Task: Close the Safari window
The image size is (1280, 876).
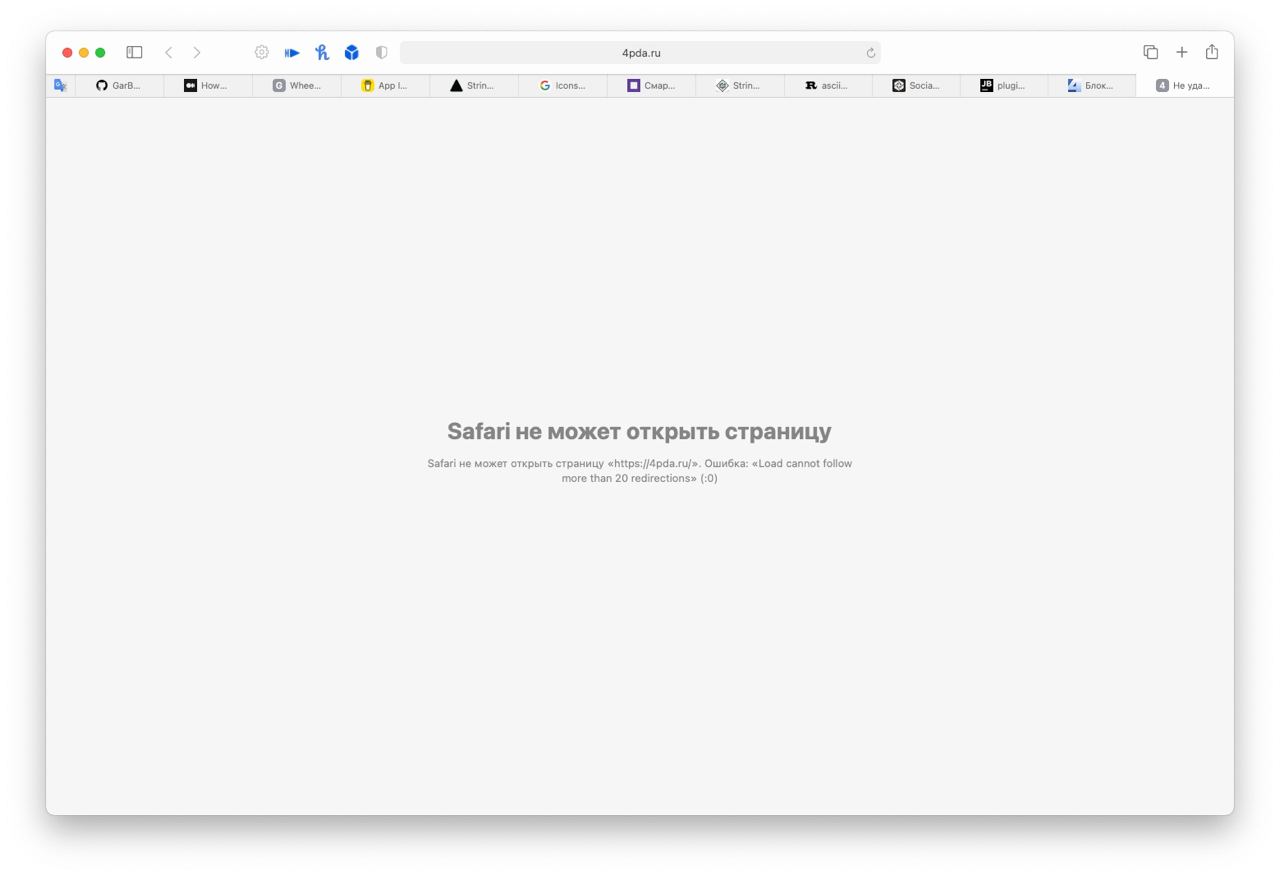Action: click(67, 52)
